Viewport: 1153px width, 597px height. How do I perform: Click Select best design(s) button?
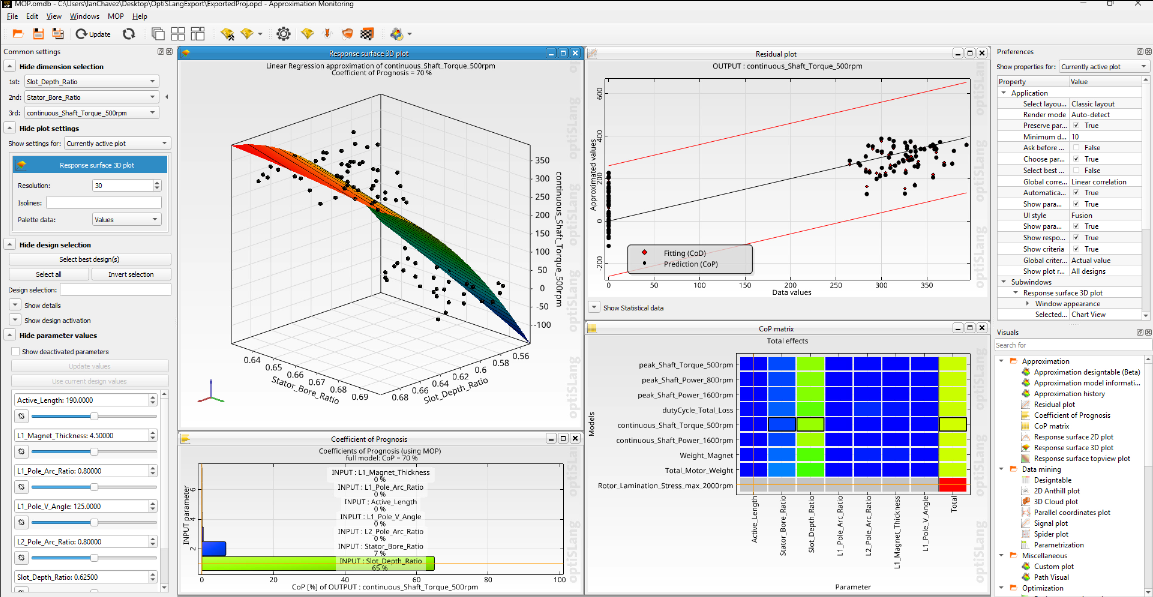point(90,260)
